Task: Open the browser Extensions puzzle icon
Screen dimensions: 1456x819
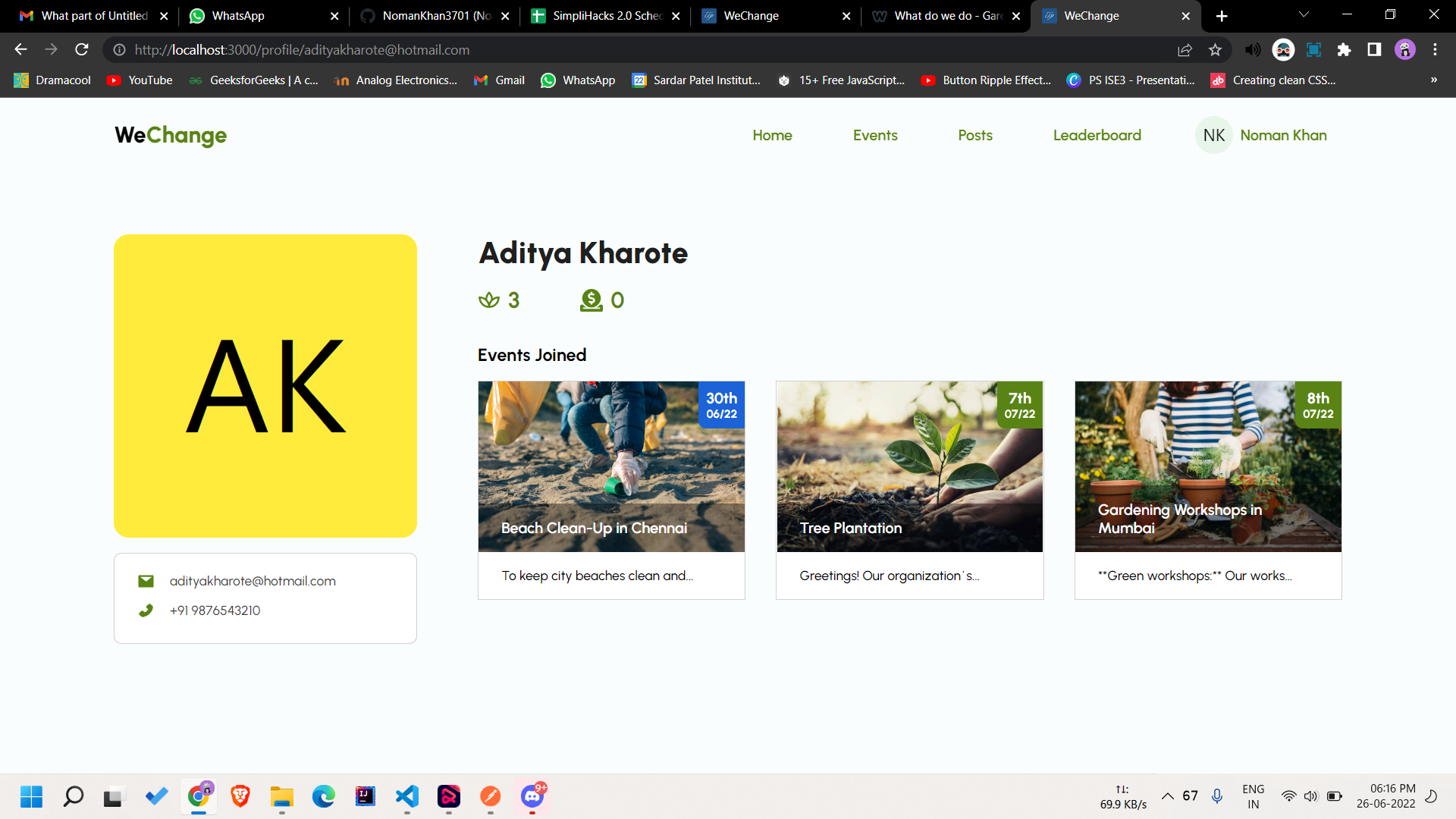Action: click(1344, 50)
